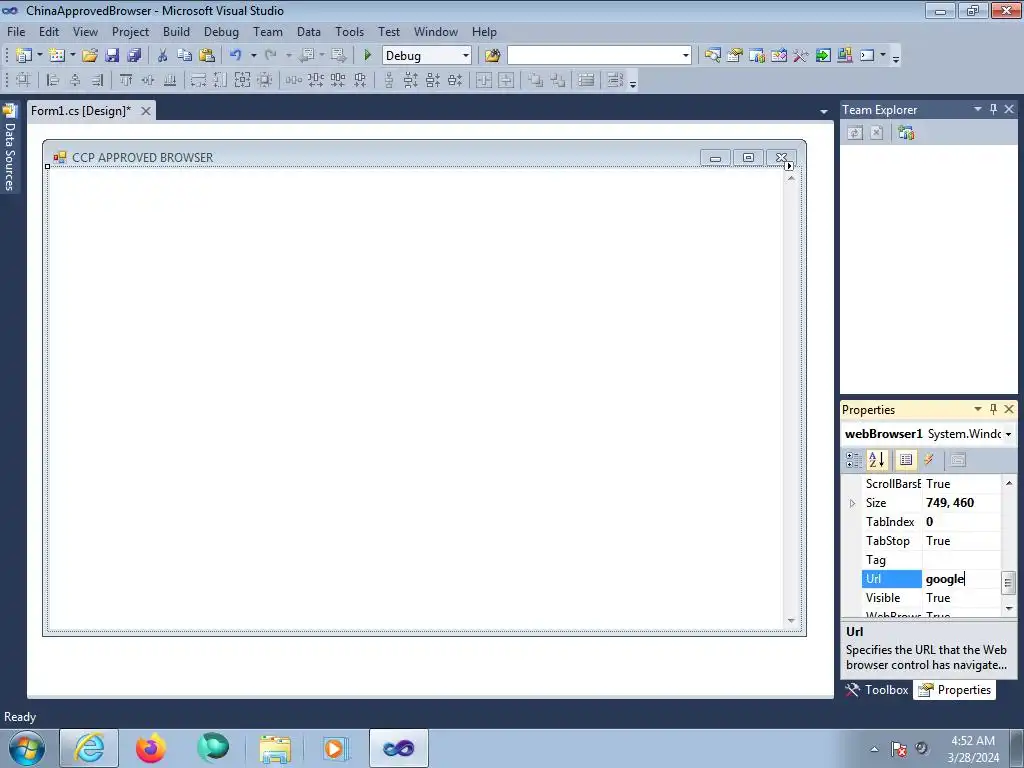The height and width of the screenshot is (768, 1024).
Task: Click the Windows Start button
Action: (27, 748)
